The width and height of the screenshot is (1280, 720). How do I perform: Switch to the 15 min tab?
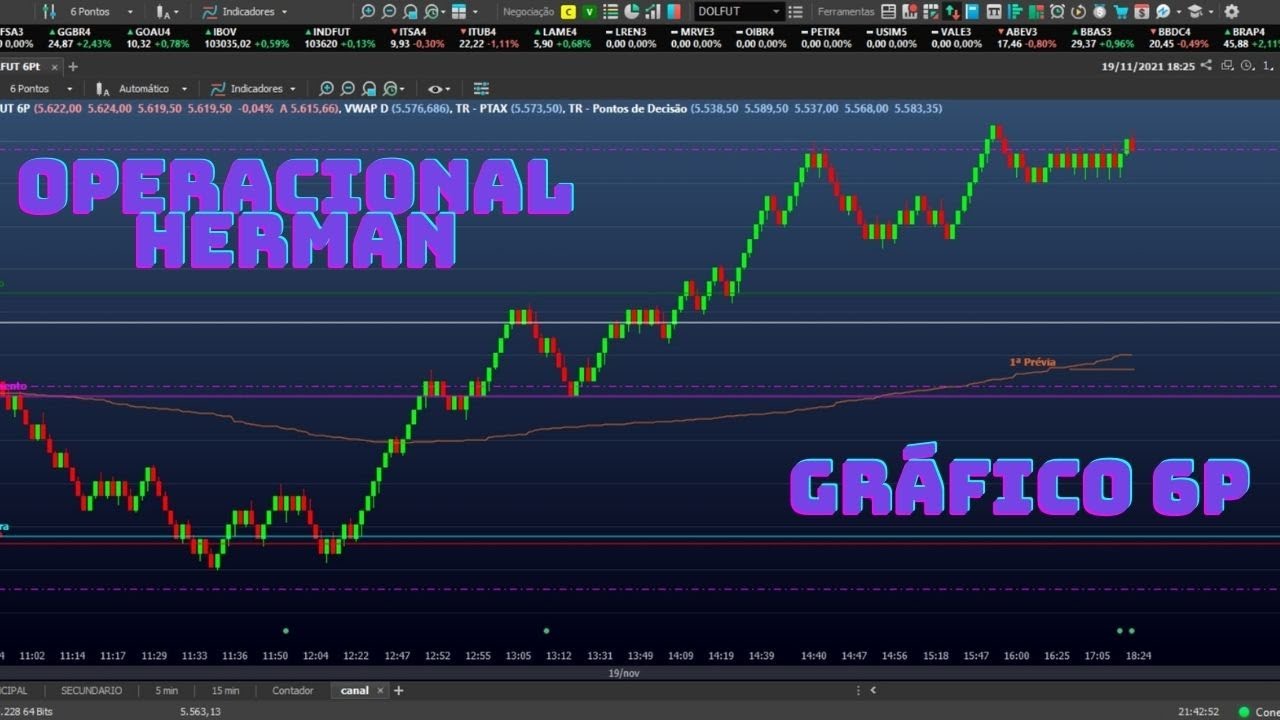(x=225, y=690)
